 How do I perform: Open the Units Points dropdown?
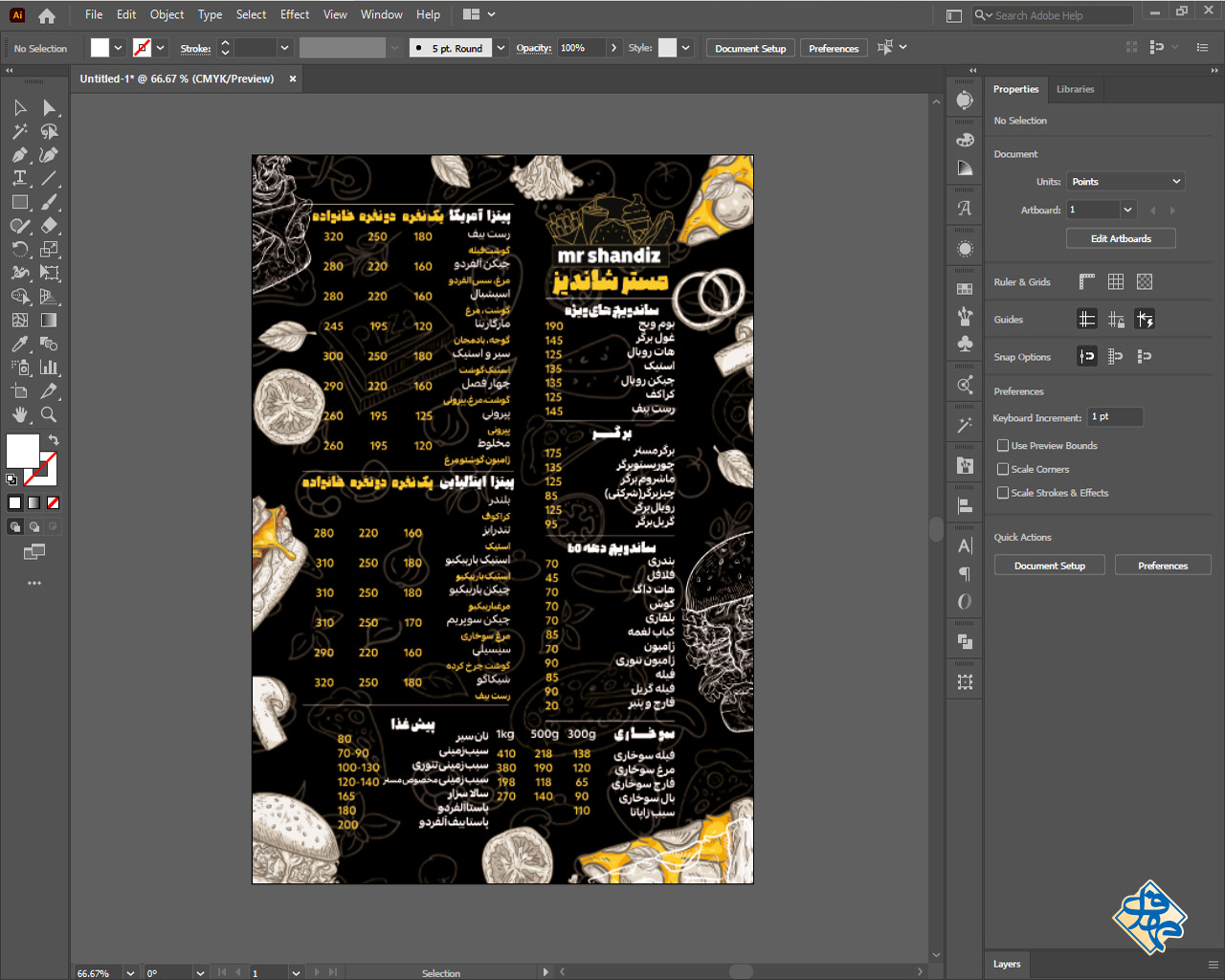[x=1126, y=181]
